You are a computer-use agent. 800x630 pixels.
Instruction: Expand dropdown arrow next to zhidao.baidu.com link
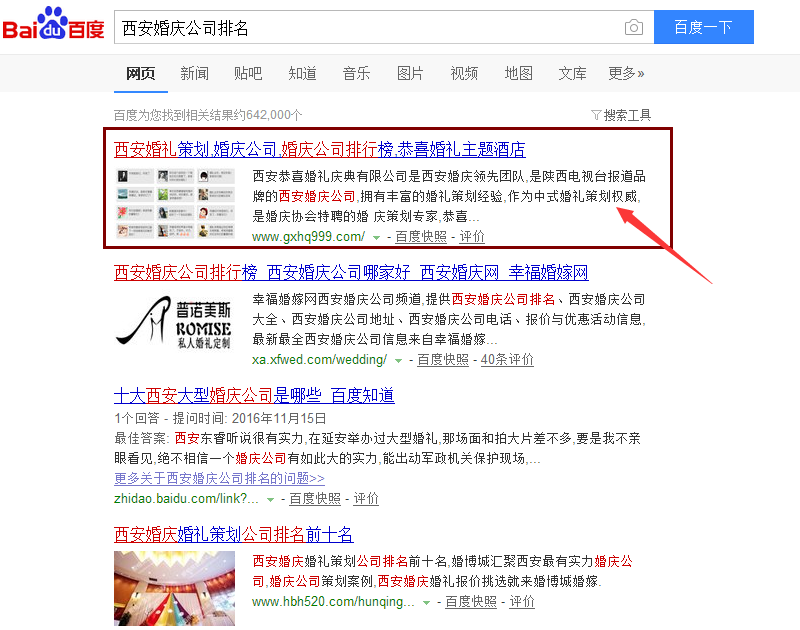point(270,499)
